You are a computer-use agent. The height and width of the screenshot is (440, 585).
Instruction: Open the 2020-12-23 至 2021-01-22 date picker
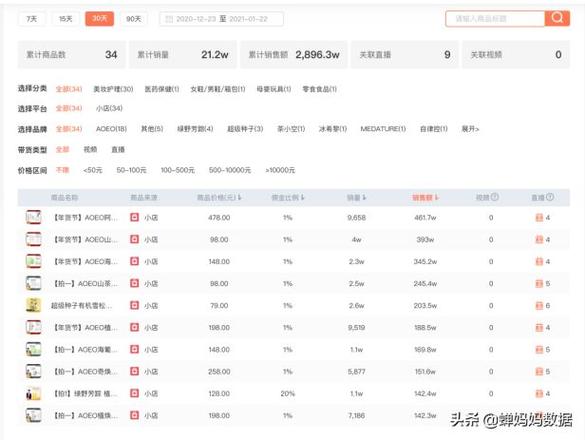(x=221, y=19)
